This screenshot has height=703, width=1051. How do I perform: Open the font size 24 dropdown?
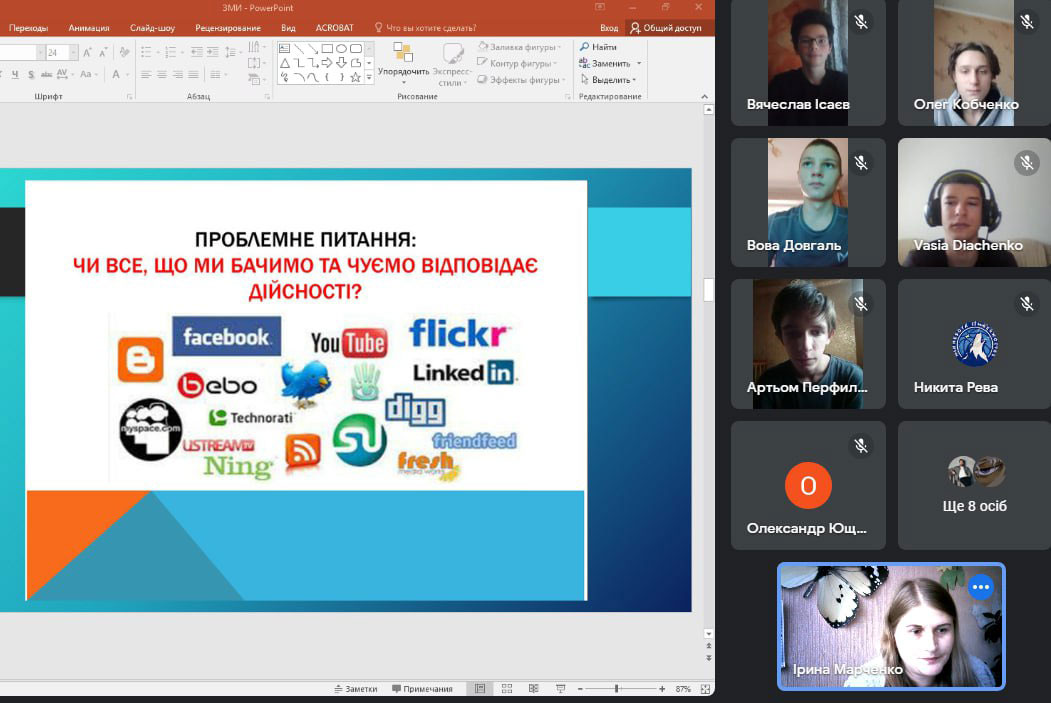click(x=74, y=52)
